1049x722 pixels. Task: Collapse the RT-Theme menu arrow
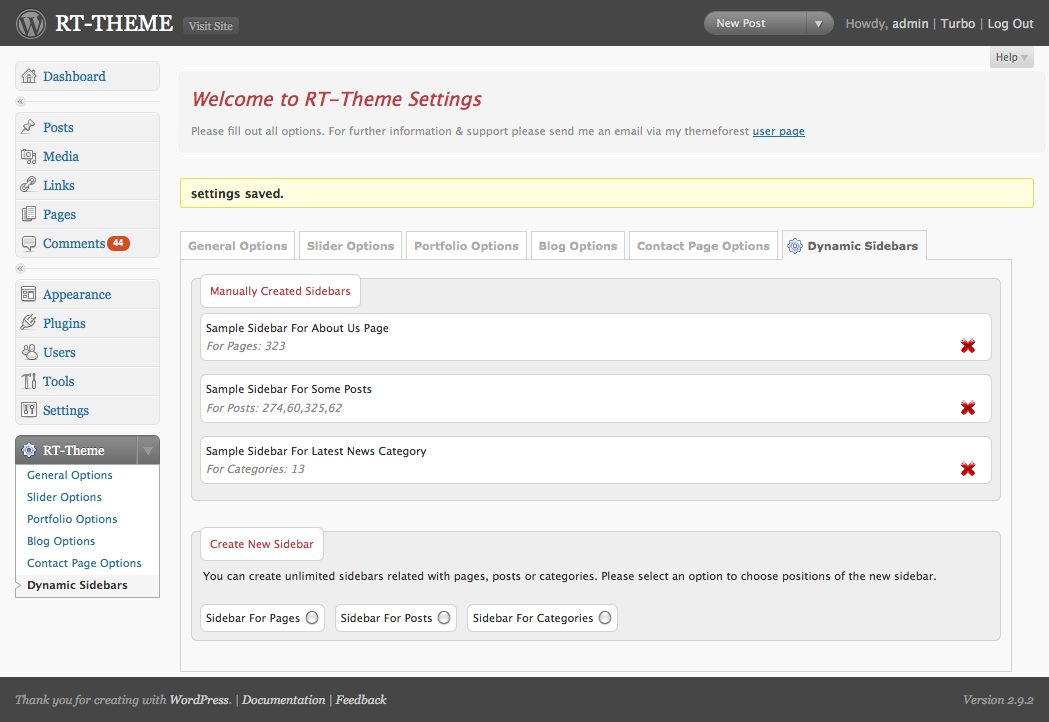148,450
